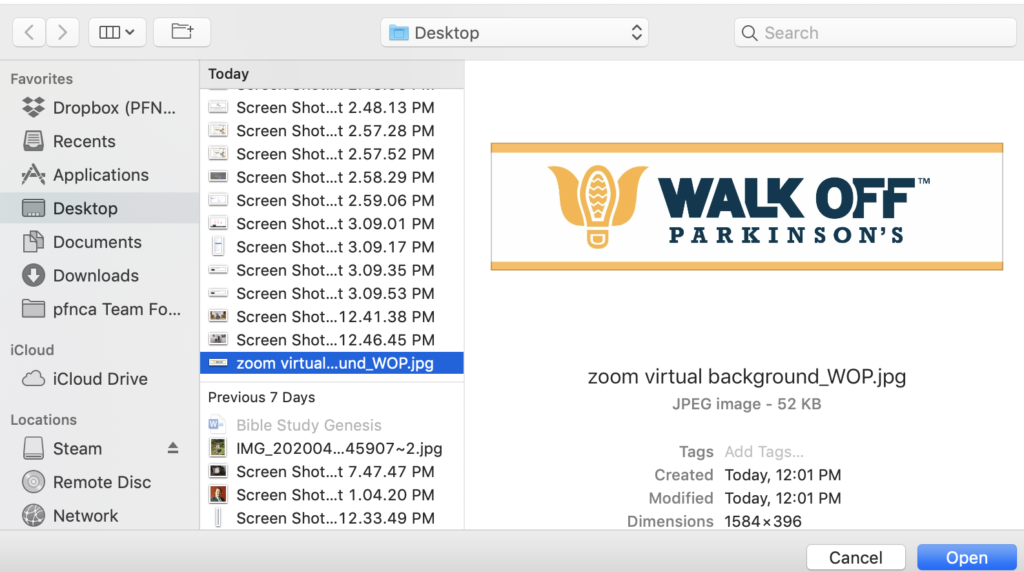Select Bible Study Genesis document
1024x572 pixels.
pos(332,425)
